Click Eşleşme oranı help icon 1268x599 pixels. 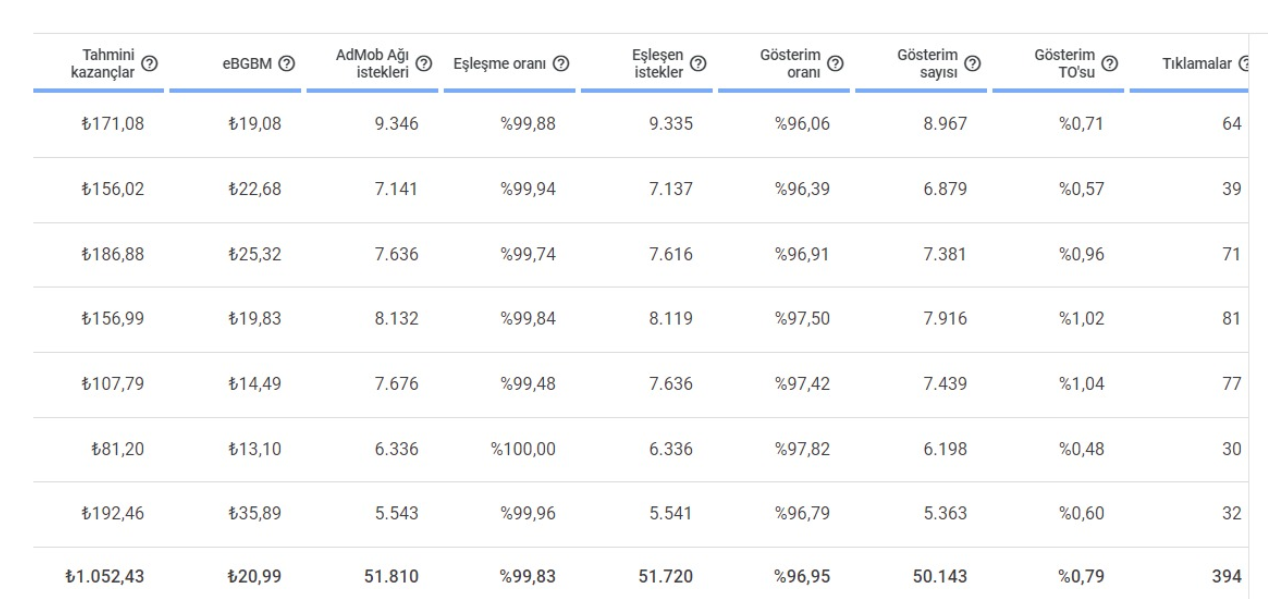(x=562, y=64)
